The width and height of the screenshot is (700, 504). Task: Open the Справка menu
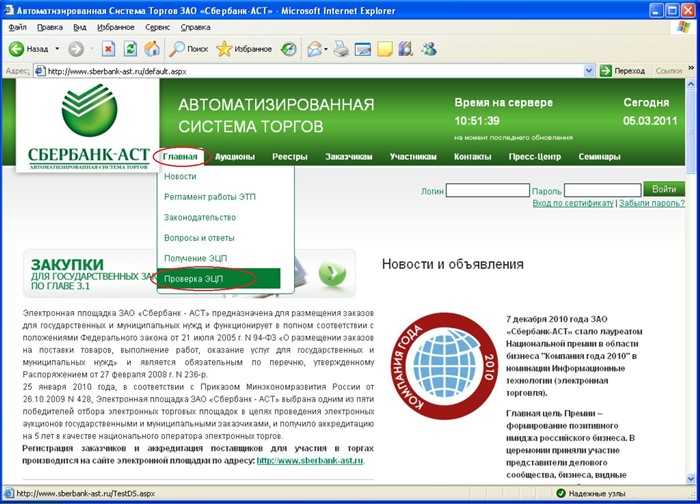[x=196, y=27]
